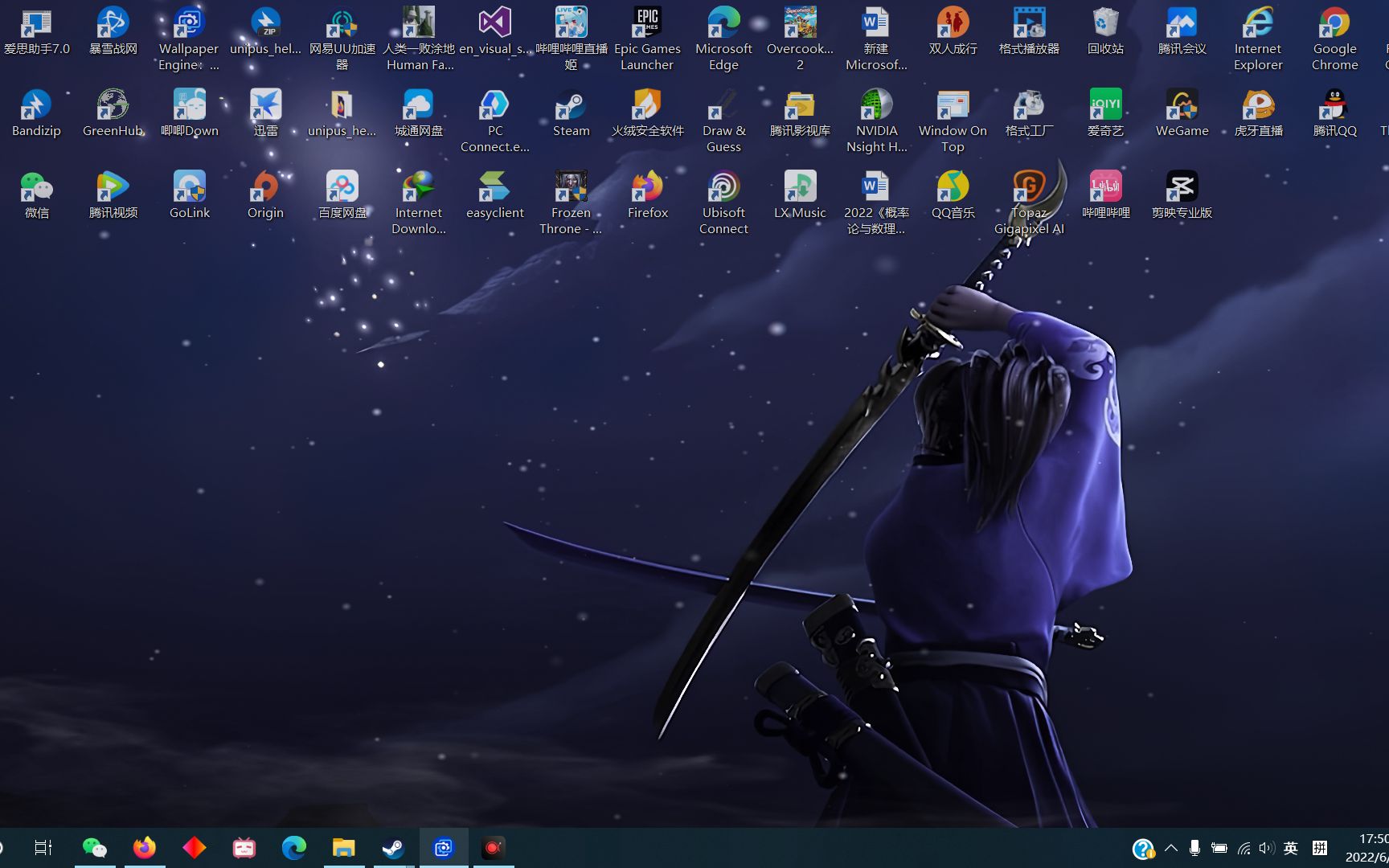Select the Window On Top icon

click(x=953, y=122)
